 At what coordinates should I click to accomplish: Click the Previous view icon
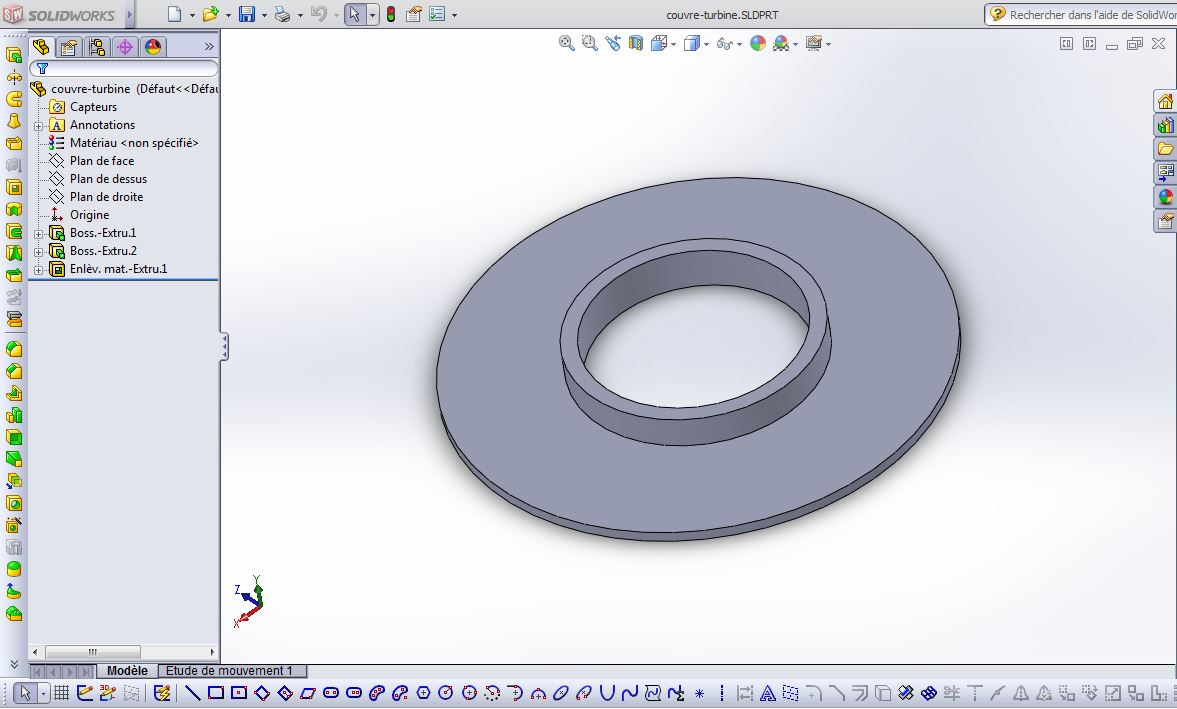click(x=613, y=44)
